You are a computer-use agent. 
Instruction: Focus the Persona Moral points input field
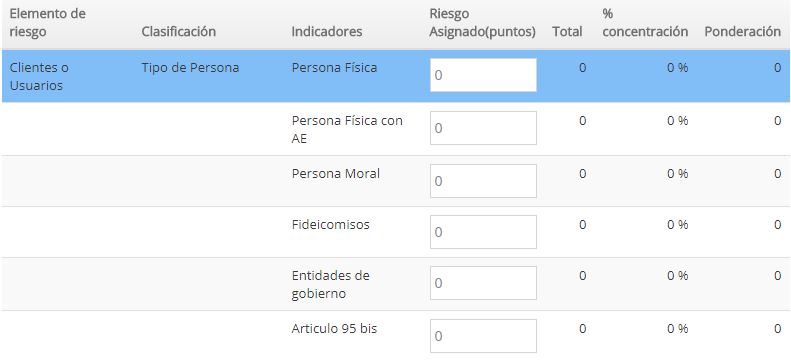tap(483, 181)
